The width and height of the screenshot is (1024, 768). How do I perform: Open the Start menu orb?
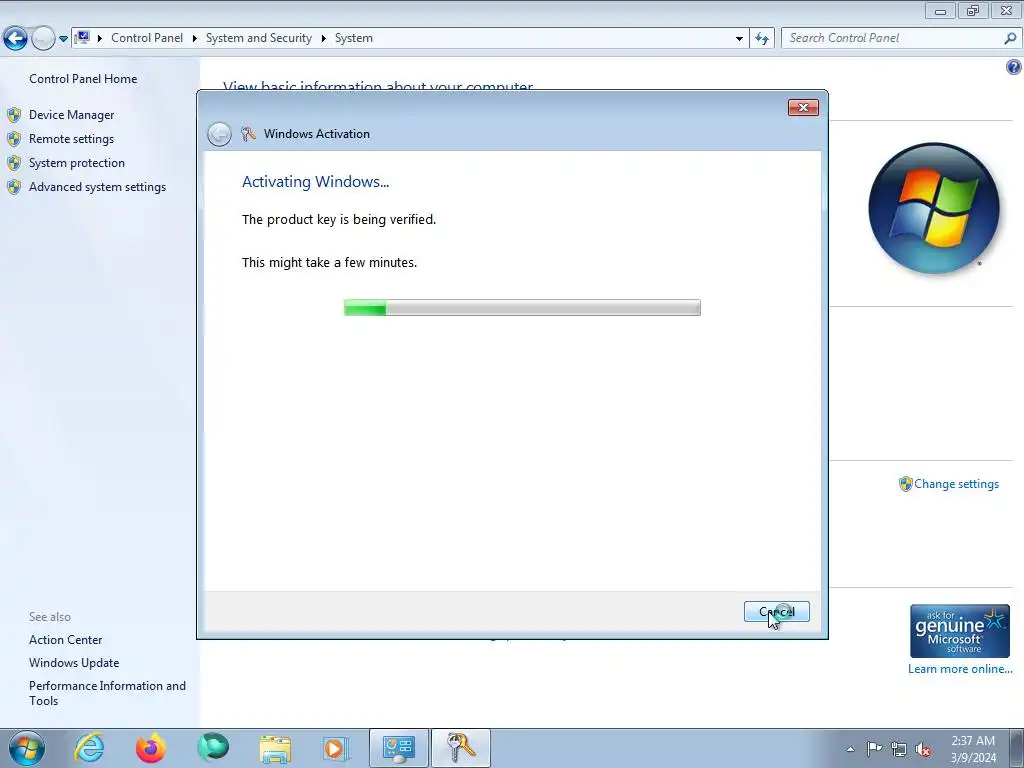27,748
